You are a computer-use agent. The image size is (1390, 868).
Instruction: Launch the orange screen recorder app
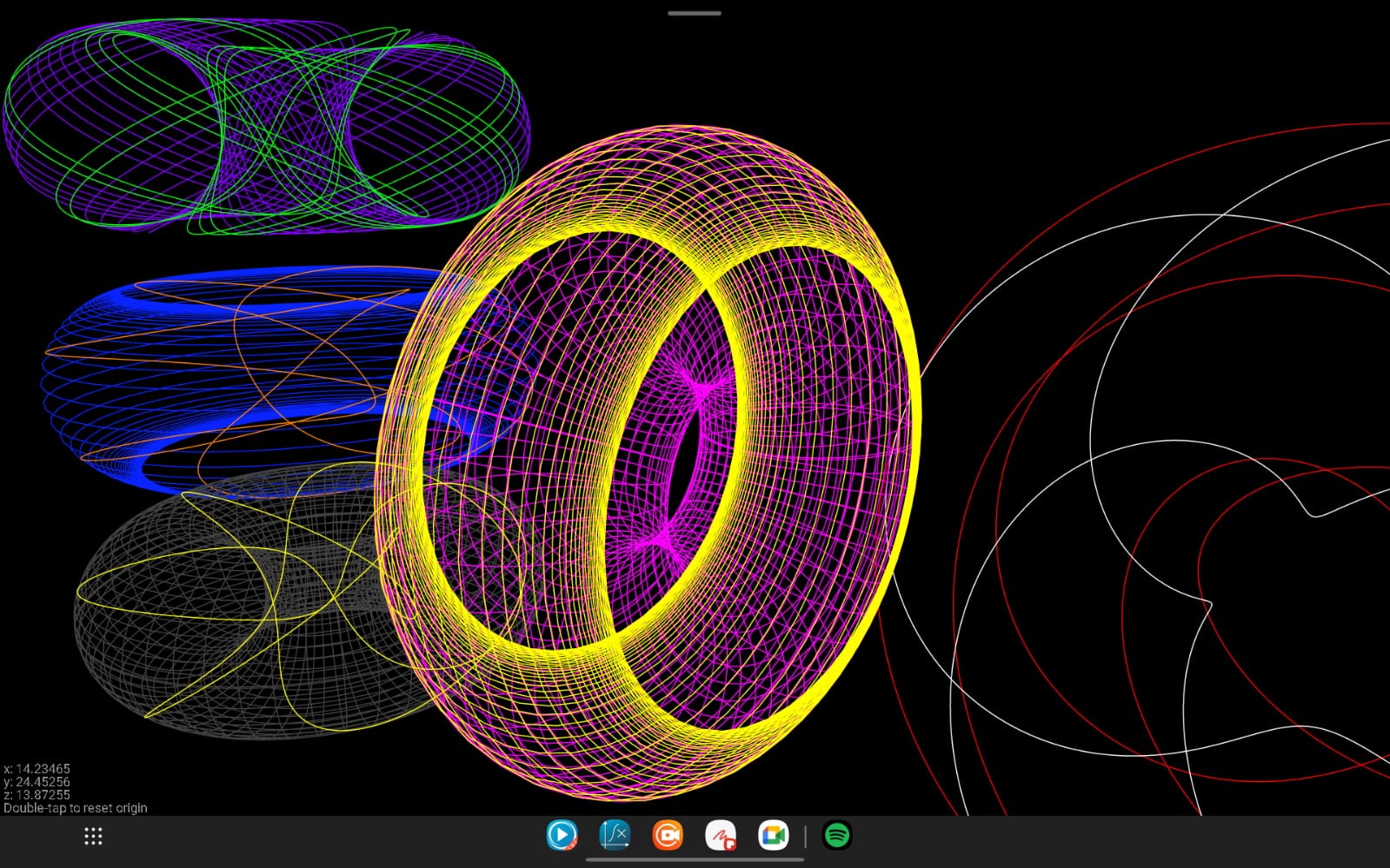[668, 836]
